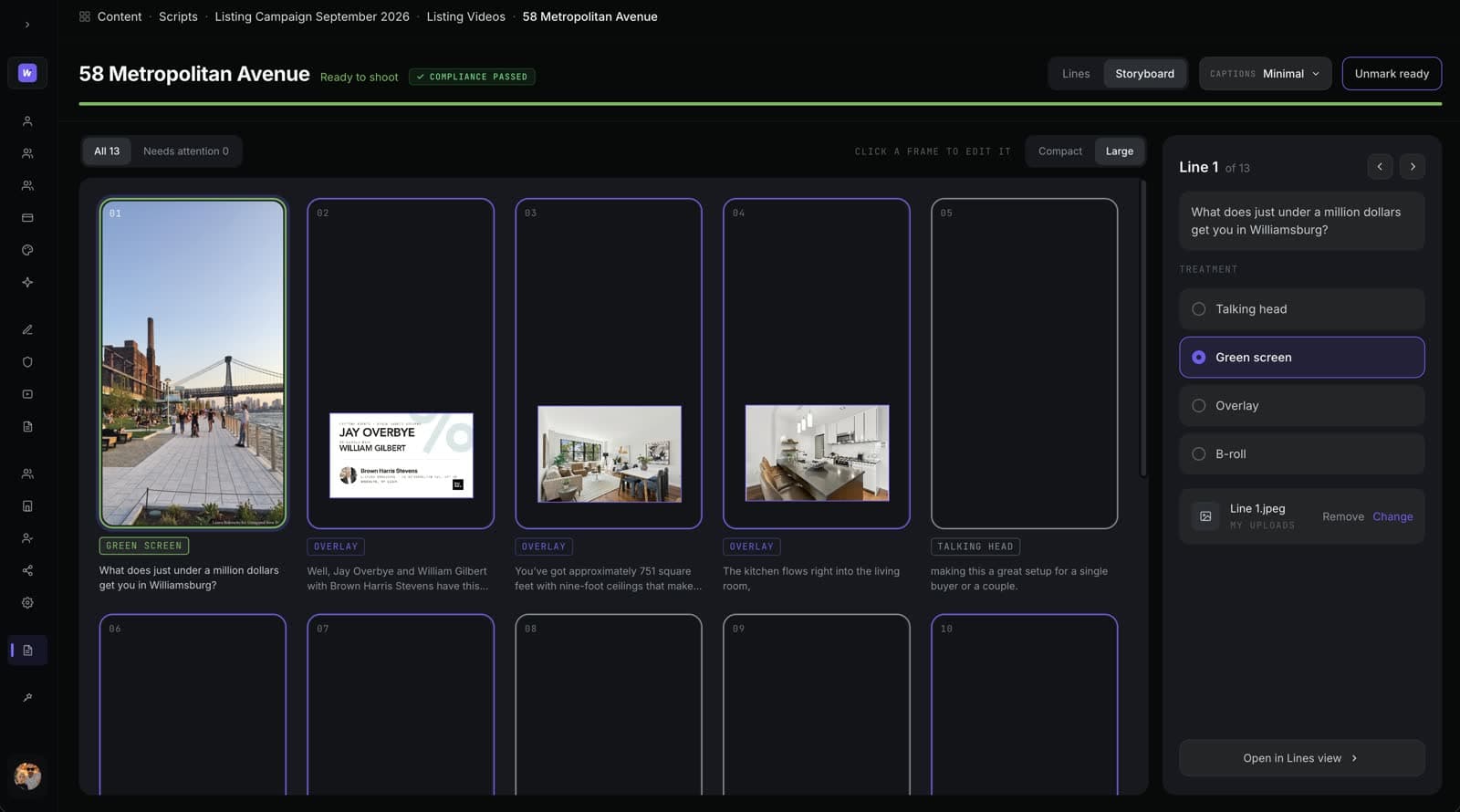1460x812 pixels.
Task: Select frame 03 living room overlay
Action: 609,363
